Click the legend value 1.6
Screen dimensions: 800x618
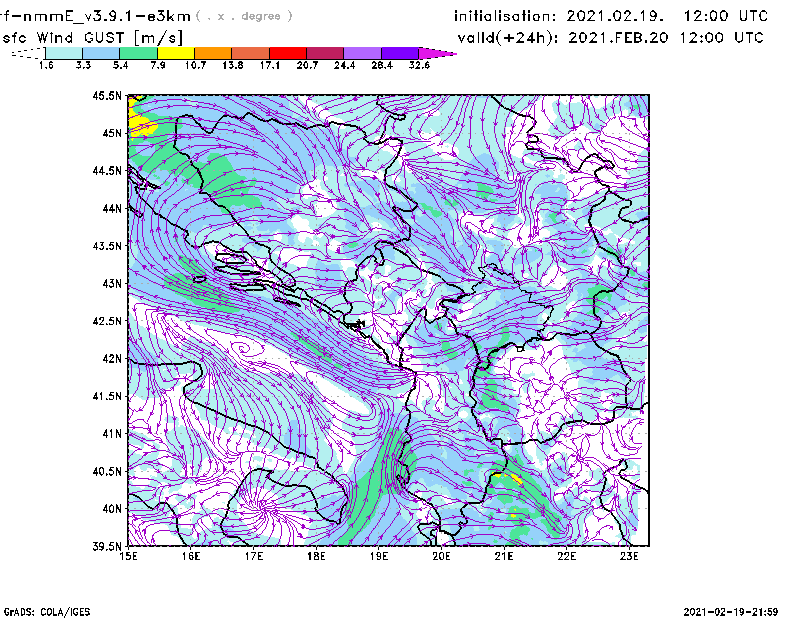click(x=46, y=65)
